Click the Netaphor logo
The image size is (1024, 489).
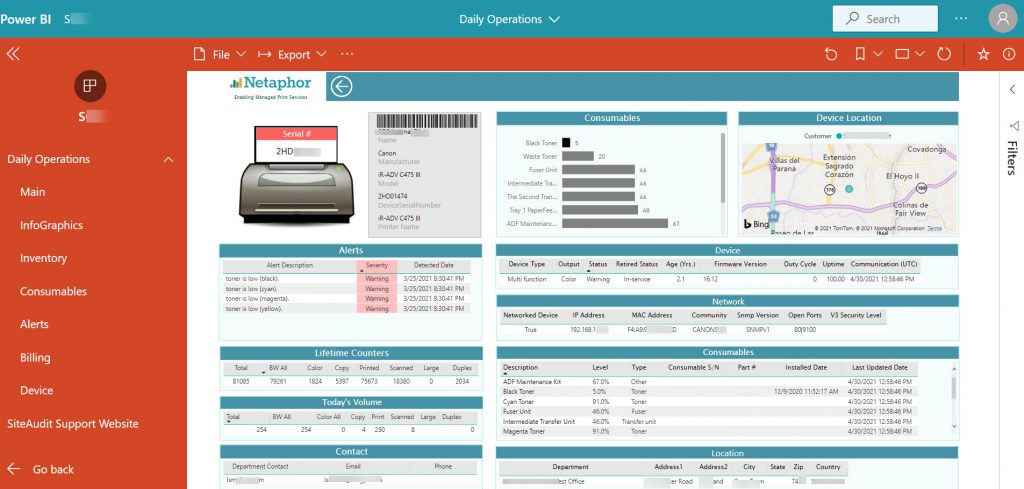[x=270, y=87]
